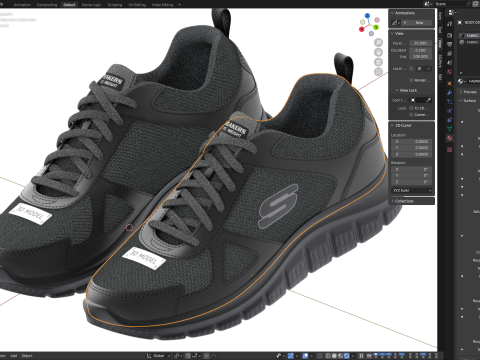Switch to the Compositing workspace tab
Viewport: 480px width, 360px height.
point(47,5)
